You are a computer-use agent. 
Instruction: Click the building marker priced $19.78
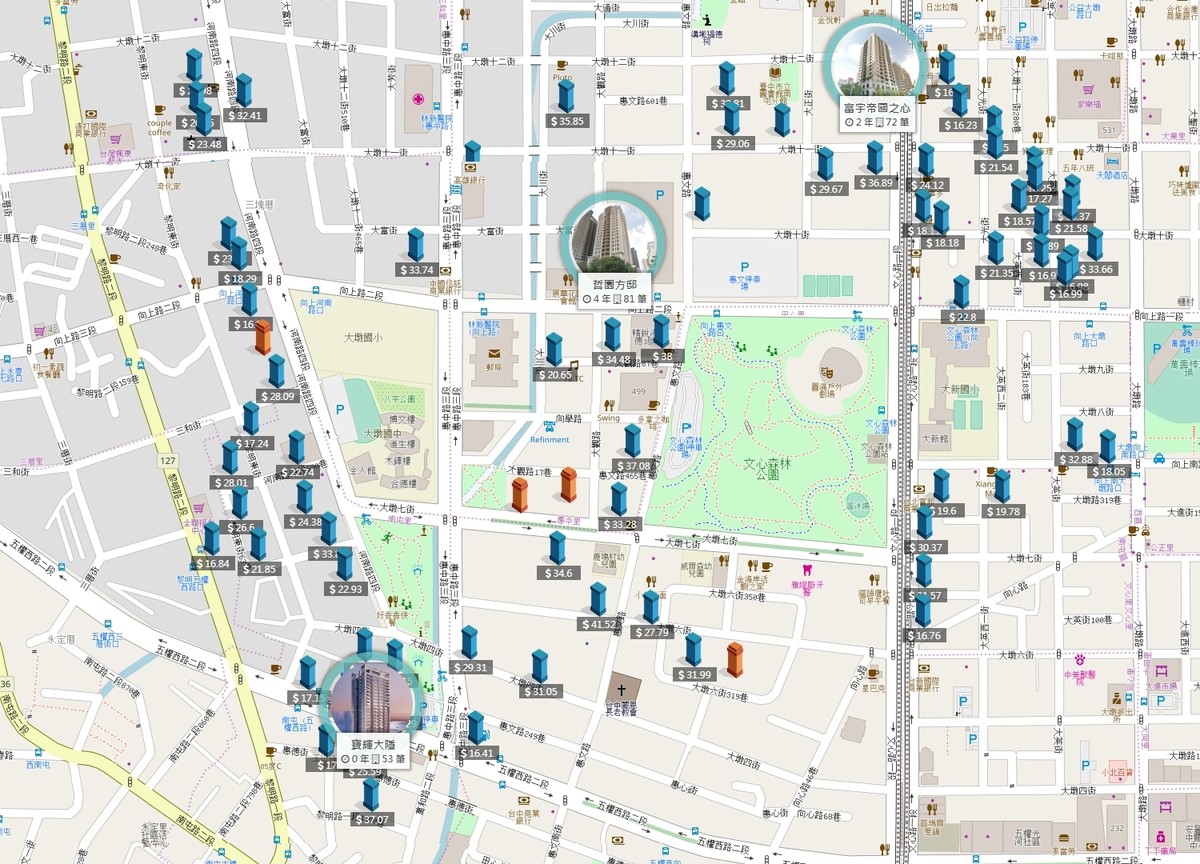[1002, 487]
